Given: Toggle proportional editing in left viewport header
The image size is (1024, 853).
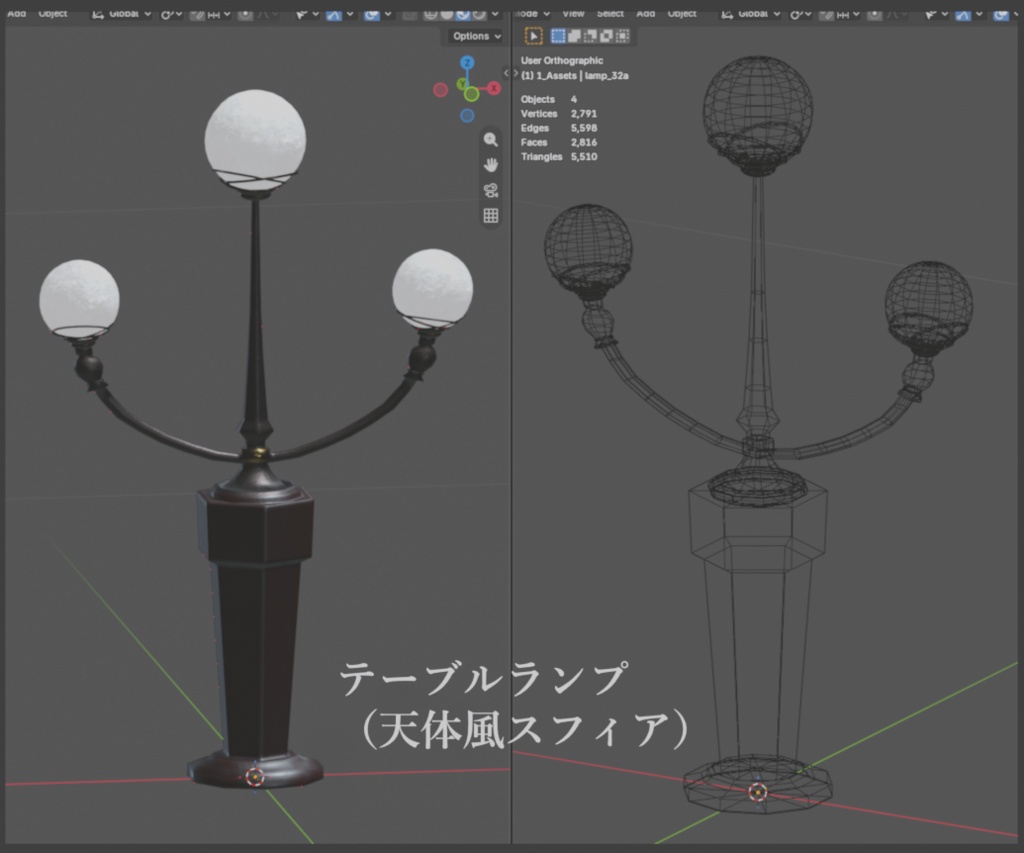Looking at the screenshot, I should [245, 14].
